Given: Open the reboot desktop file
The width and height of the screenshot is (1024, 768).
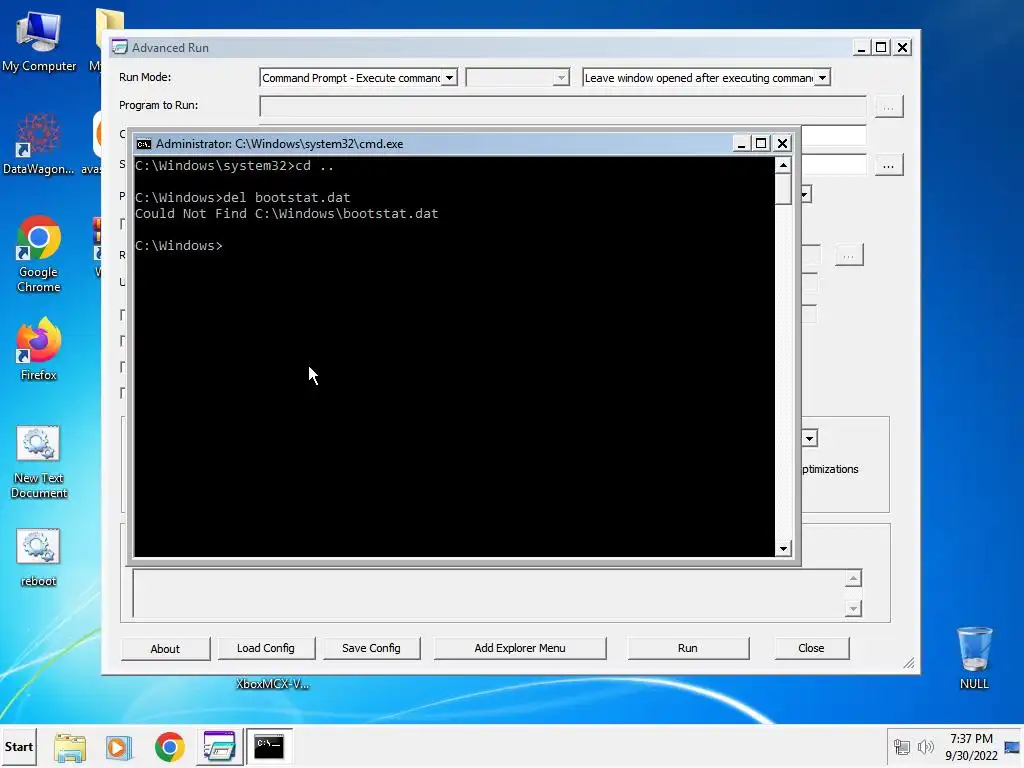Looking at the screenshot, I should [39, 557].
